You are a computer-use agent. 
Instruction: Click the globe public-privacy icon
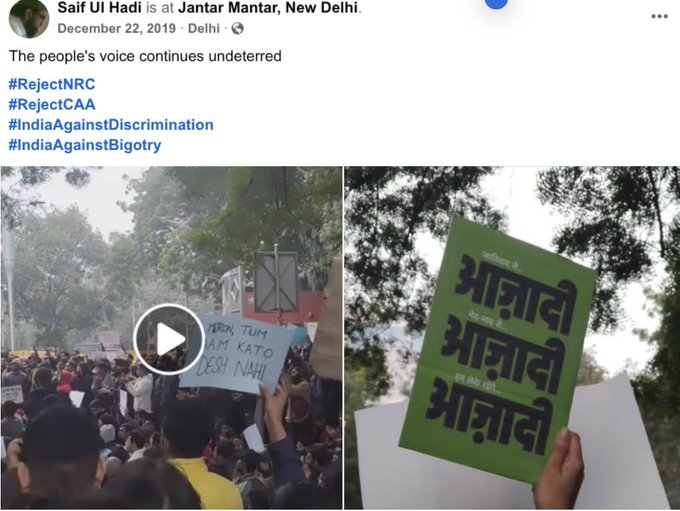(x=238, y=29)
